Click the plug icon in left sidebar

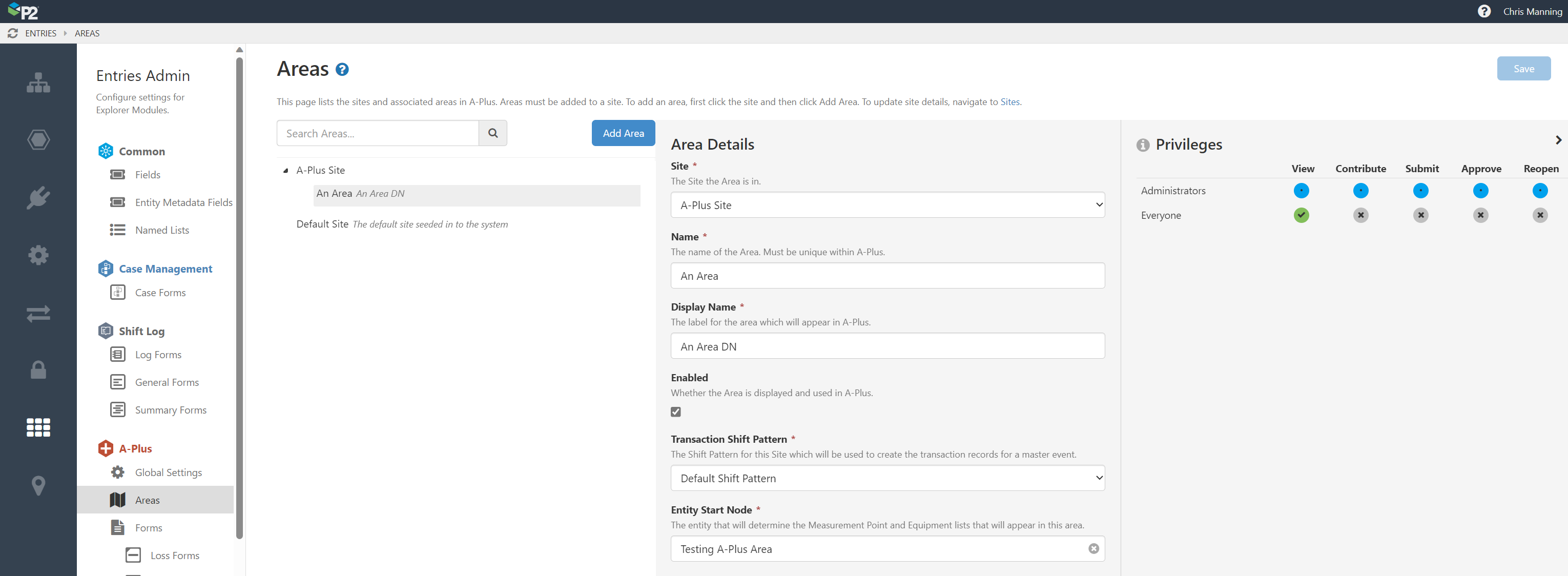pos(38,198)
